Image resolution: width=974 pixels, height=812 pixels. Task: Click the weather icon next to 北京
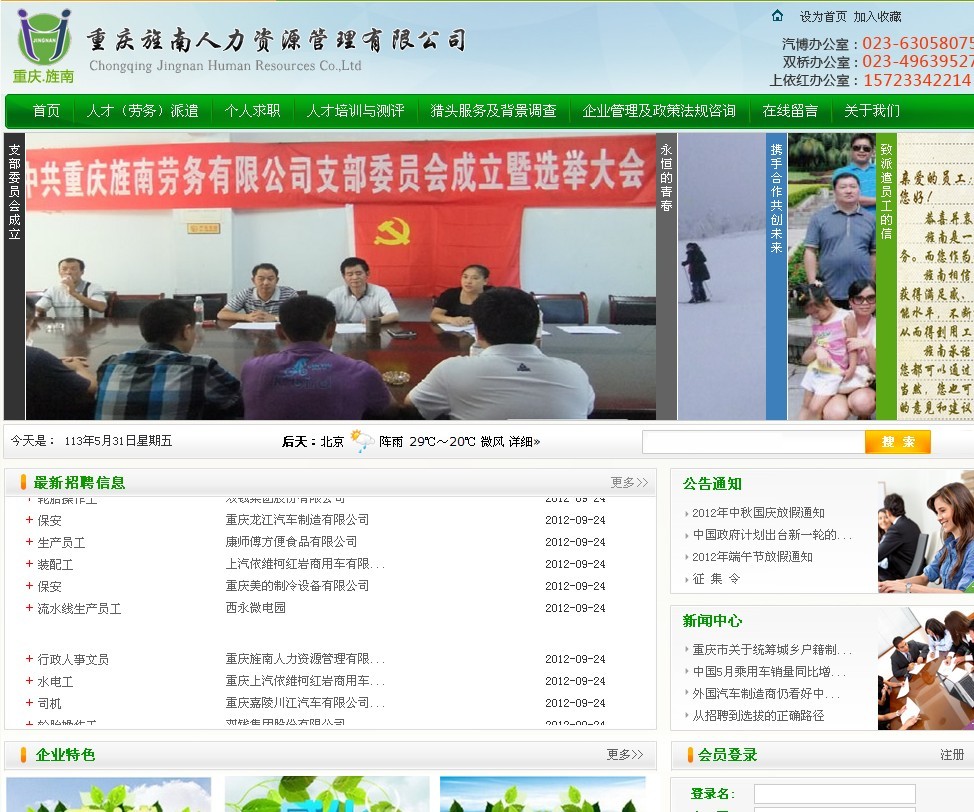tap(362, 441)
